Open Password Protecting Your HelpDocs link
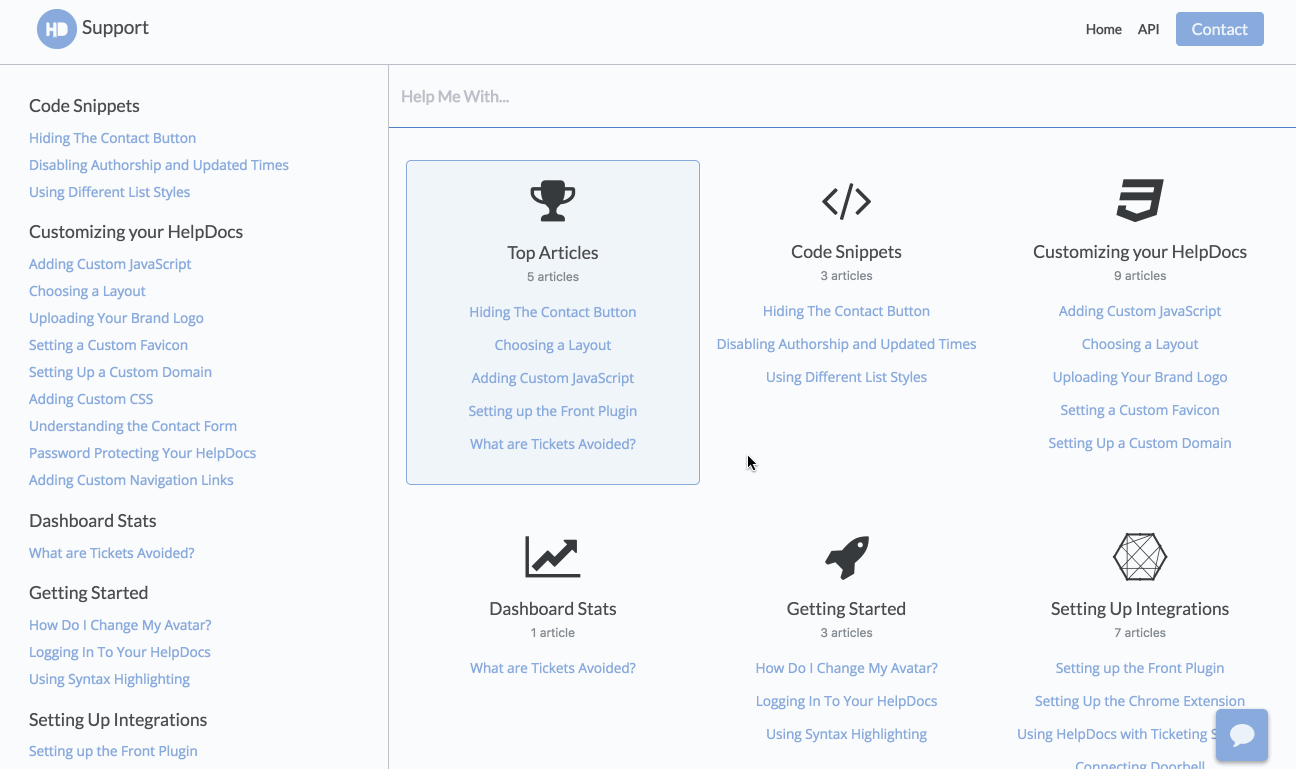 point(142,453)
